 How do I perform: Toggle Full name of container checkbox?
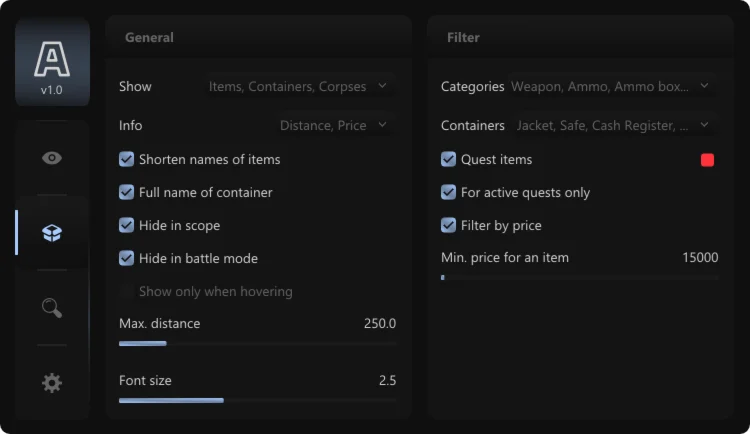tap(127, 192)
